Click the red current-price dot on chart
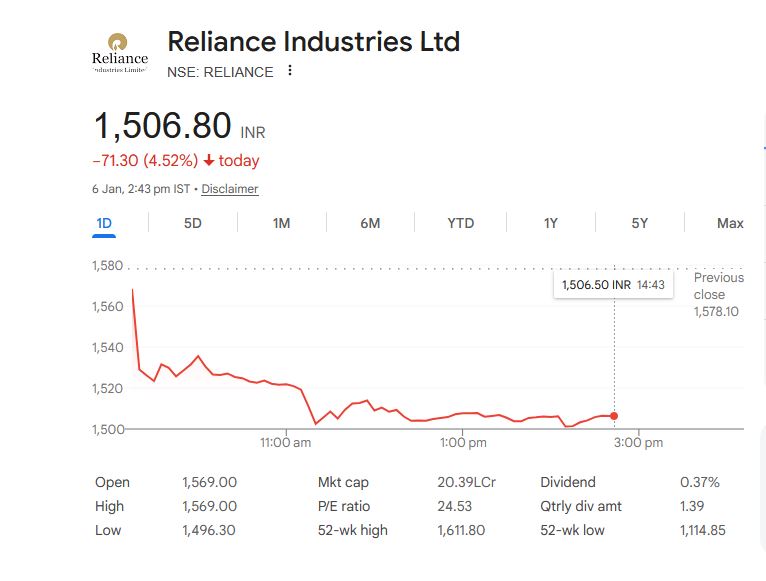 pyautogui.click(x=614, y=416)
